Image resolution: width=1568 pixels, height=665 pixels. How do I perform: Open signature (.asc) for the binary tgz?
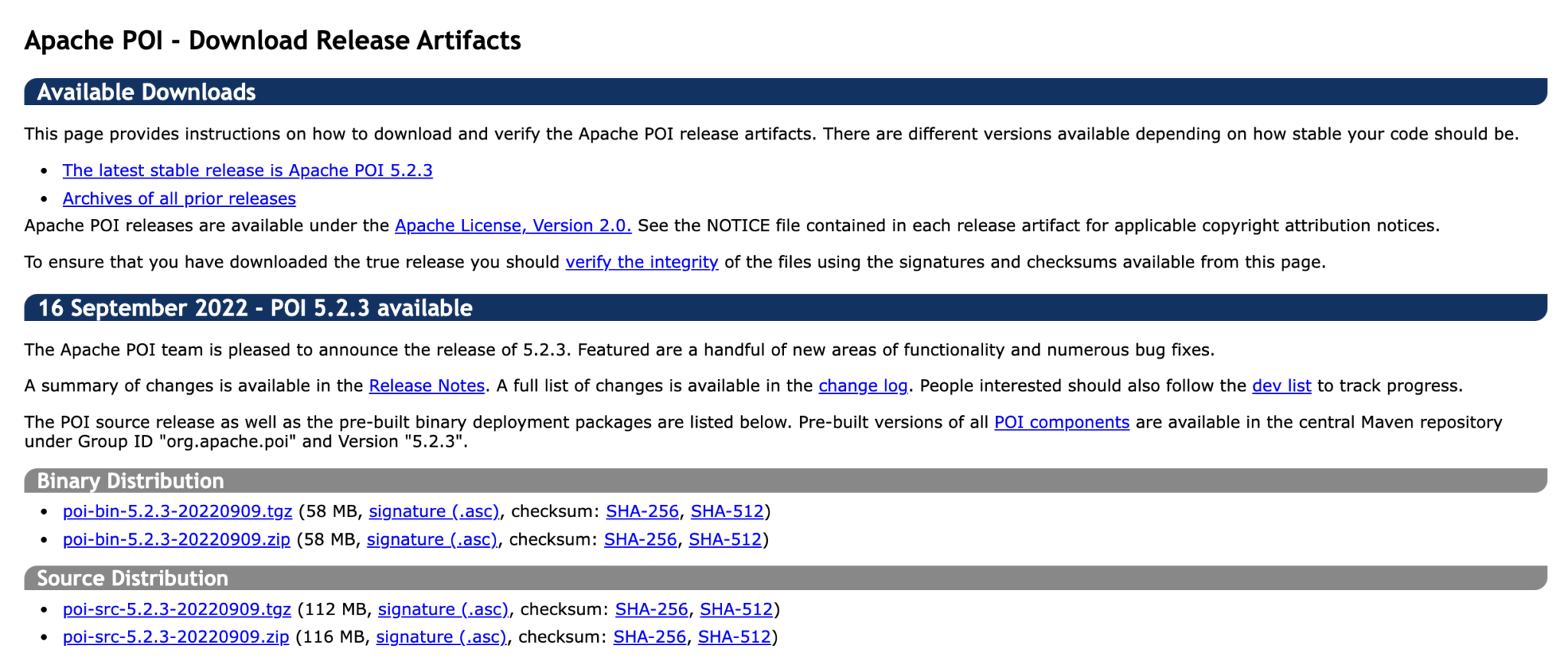(x=434, y=511)
